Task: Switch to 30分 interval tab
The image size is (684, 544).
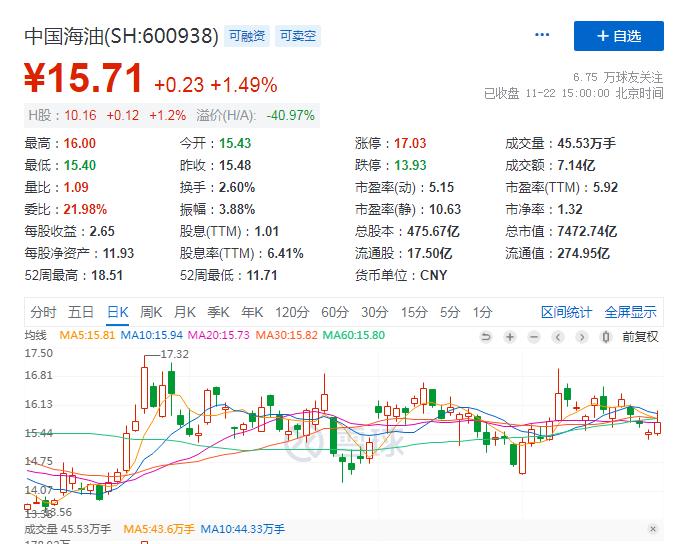Action: pyautogui.click(x=375, y=312)
